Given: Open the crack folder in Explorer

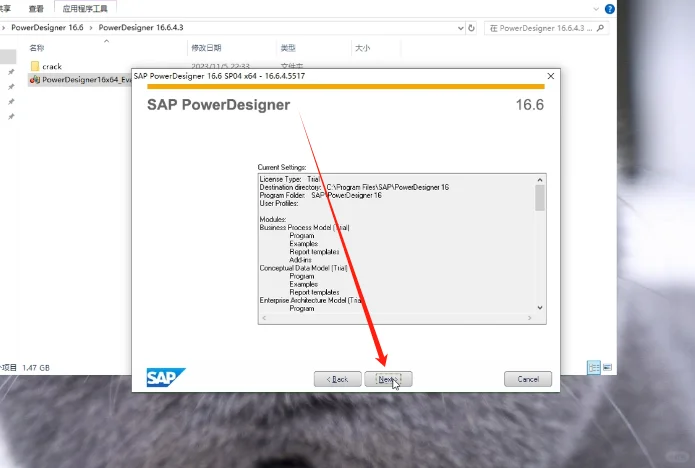Looking at the screenshot, I should click(x=46, y=66).
